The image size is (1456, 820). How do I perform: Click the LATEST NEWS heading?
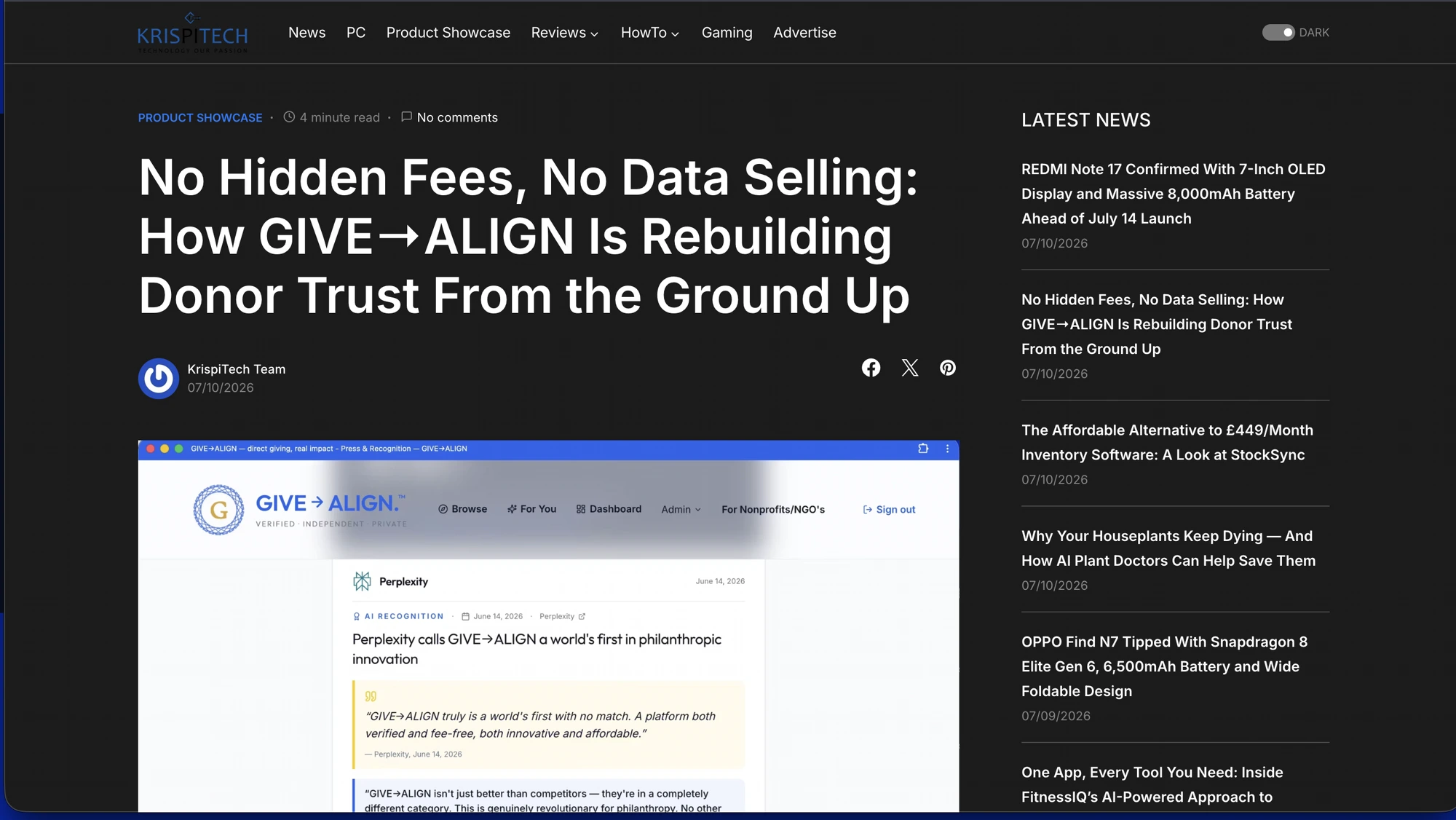pos(1086,119)
